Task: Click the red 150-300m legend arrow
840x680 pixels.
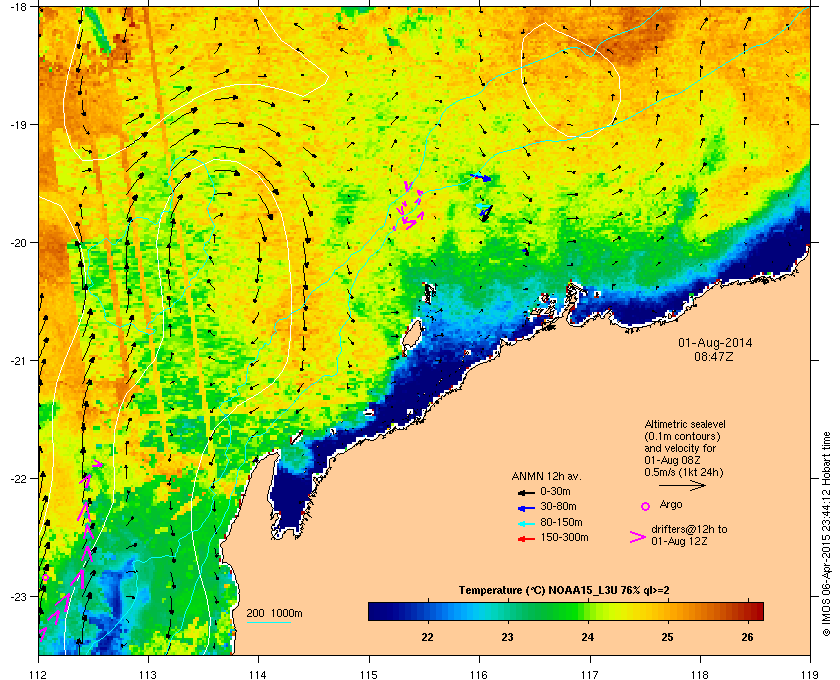Action: (526, 539)
